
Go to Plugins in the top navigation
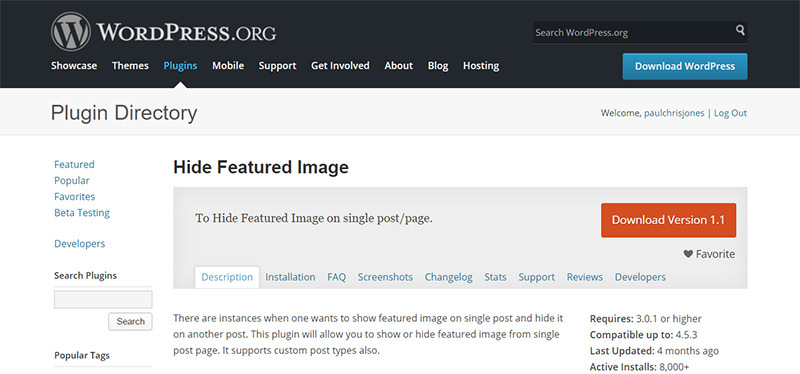click(180, 66)
